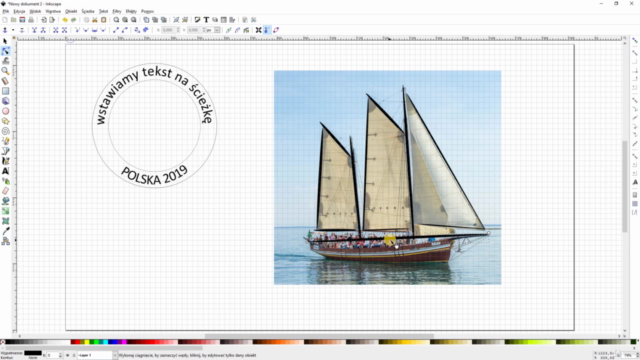Click the Y coordinate stepper arrows
640x360 pixels.
[203, 30]
